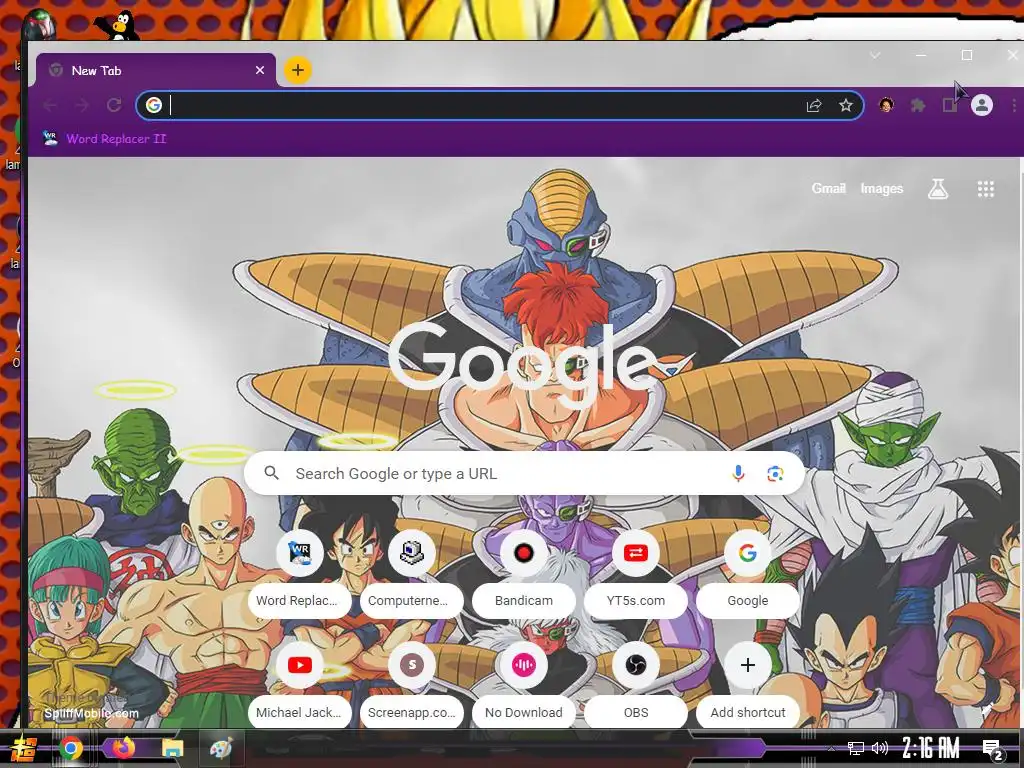Image resolution: width=1024 pixels, height=768 pixels.
Task: Launch Firefox from the taskbar
Action: tap(122, 748)
